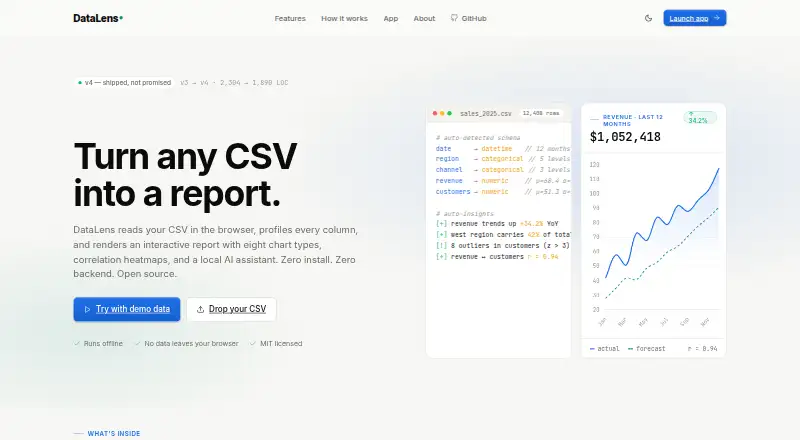The width and height of the screenshot is (800, 440).
Task: Click the 'v4 — shipped, not promised' badge
Action: click(124, 83)
